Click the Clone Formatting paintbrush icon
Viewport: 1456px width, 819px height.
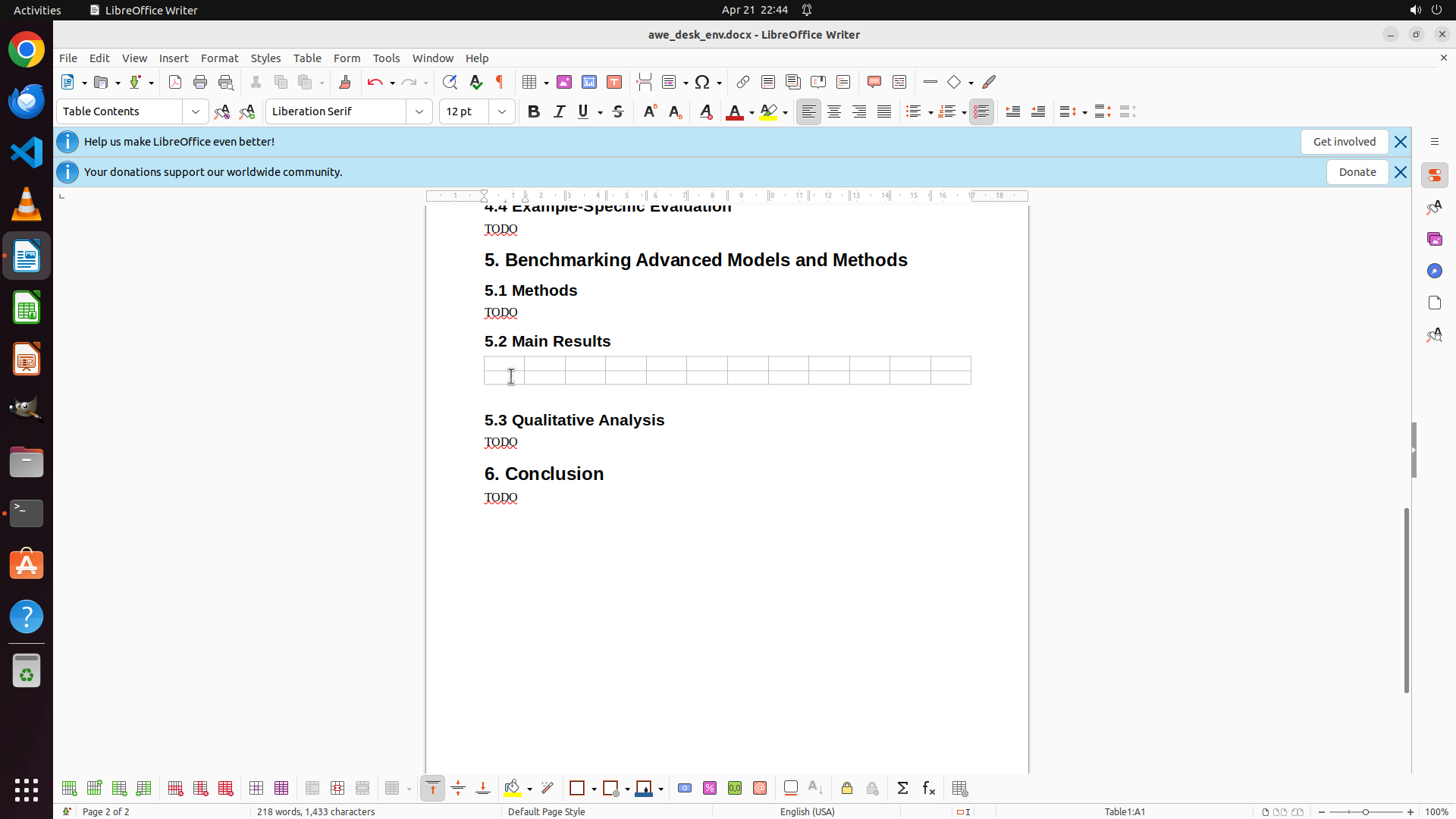345,82
